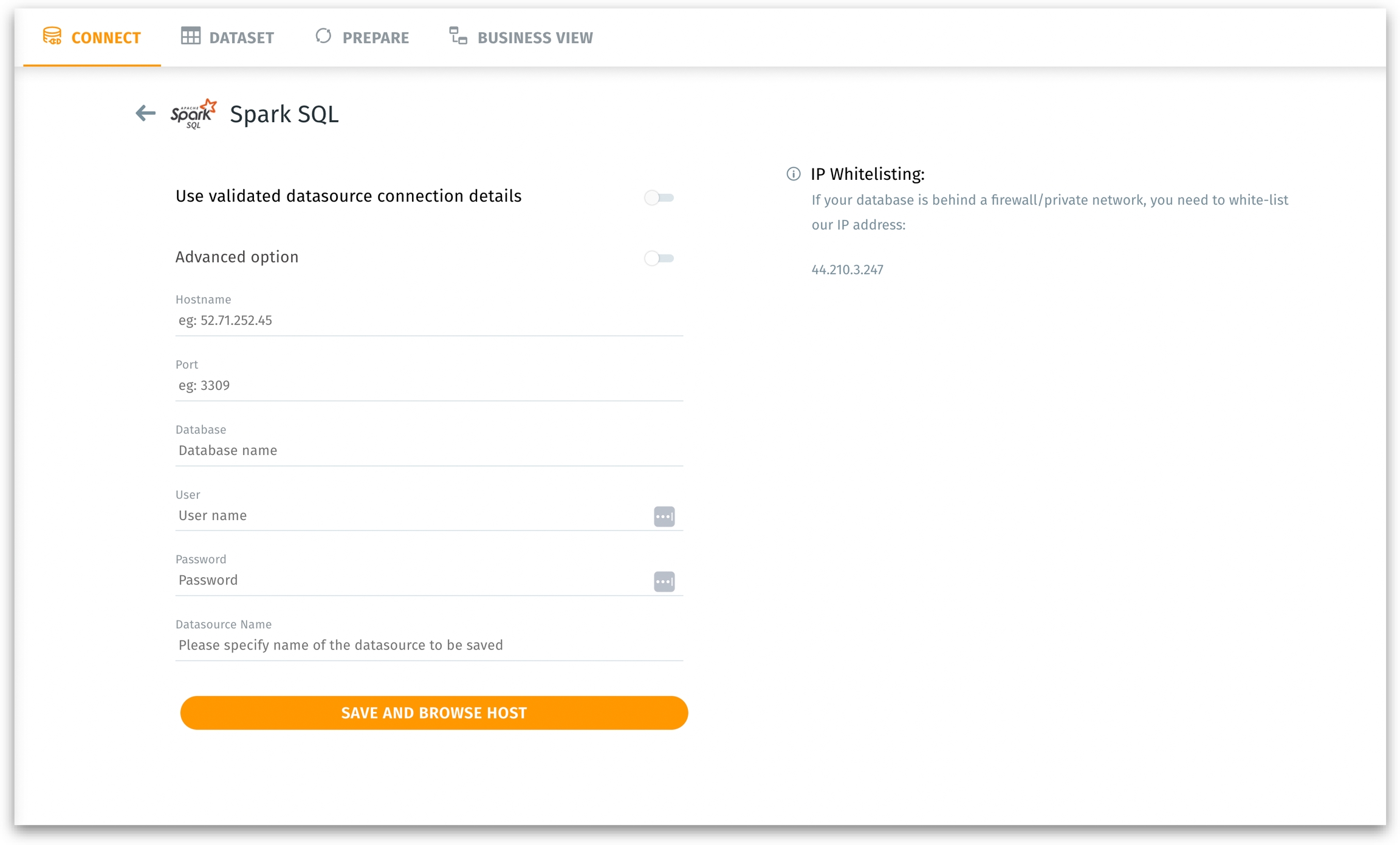This screenshot has width=1400, height=845.
Task: Click the Prepare refresh circle icon
Action: [x=323, y=36]
